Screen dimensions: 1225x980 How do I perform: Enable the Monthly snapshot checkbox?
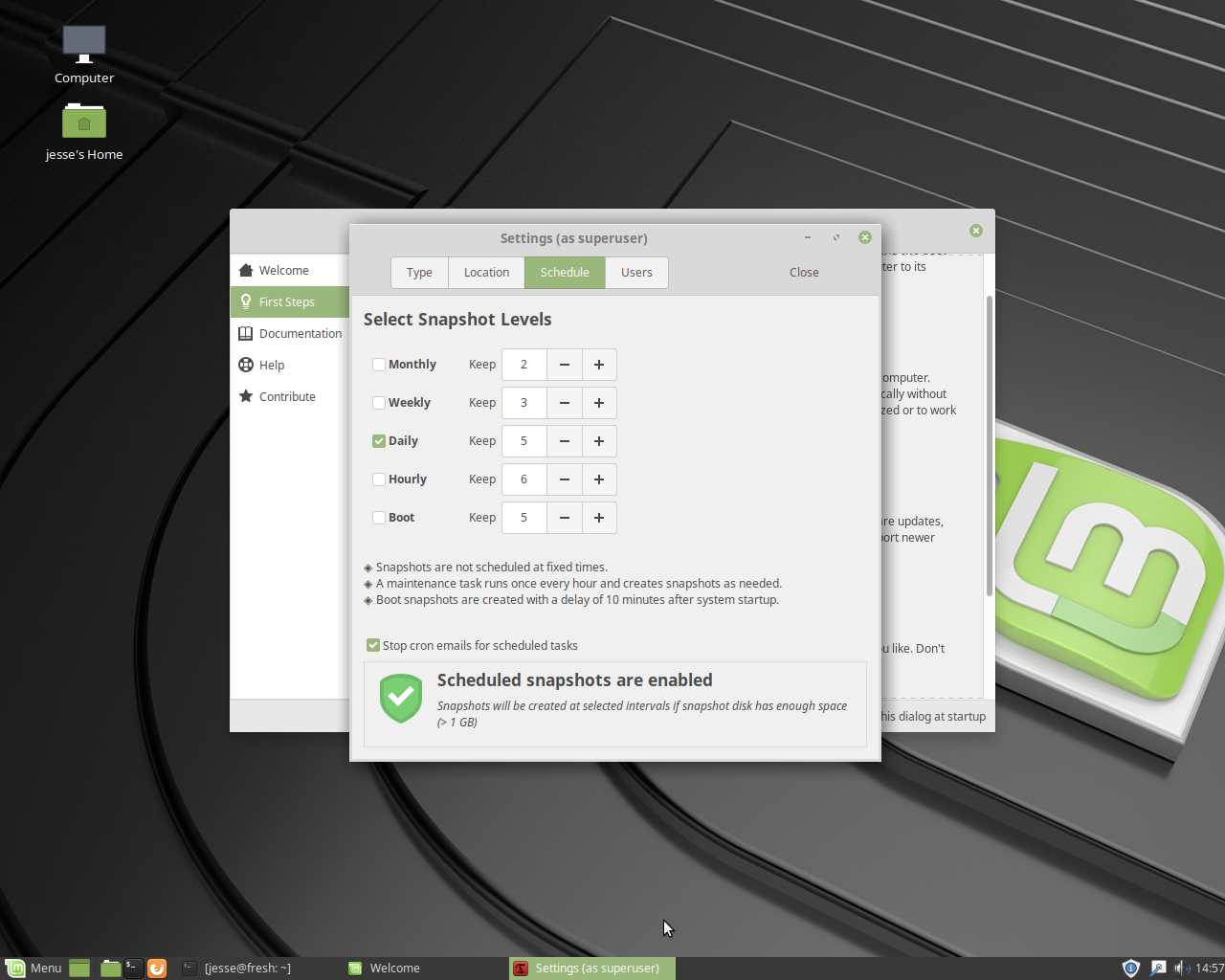(x=379, y=365)
